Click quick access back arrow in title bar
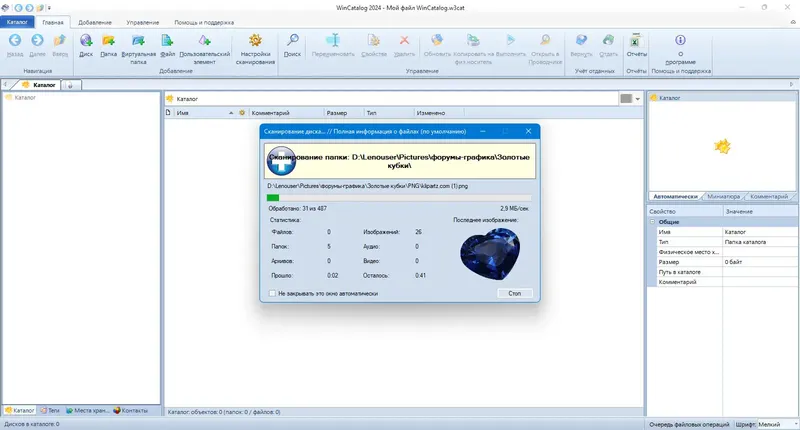The image size is (800, 430). click(18, 8)
